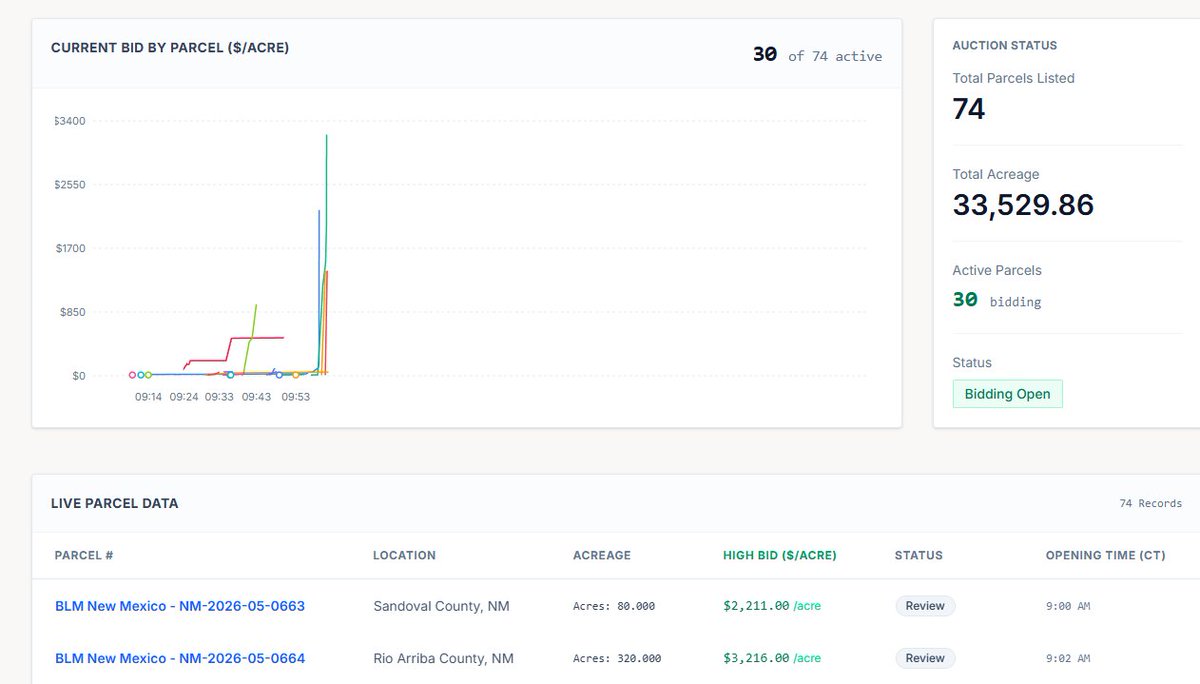1200x684 pixels.
Task: Click the $850 y-axis label
Action: (73, 312)
